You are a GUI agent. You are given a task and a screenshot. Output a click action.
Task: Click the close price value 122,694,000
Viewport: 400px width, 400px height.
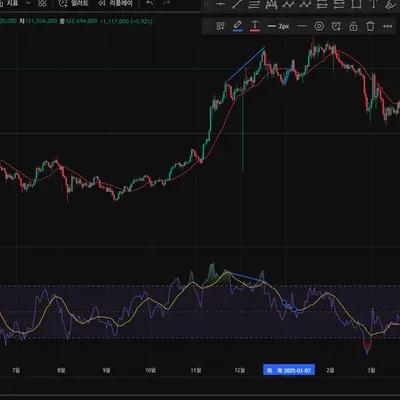tap(81, 21)
